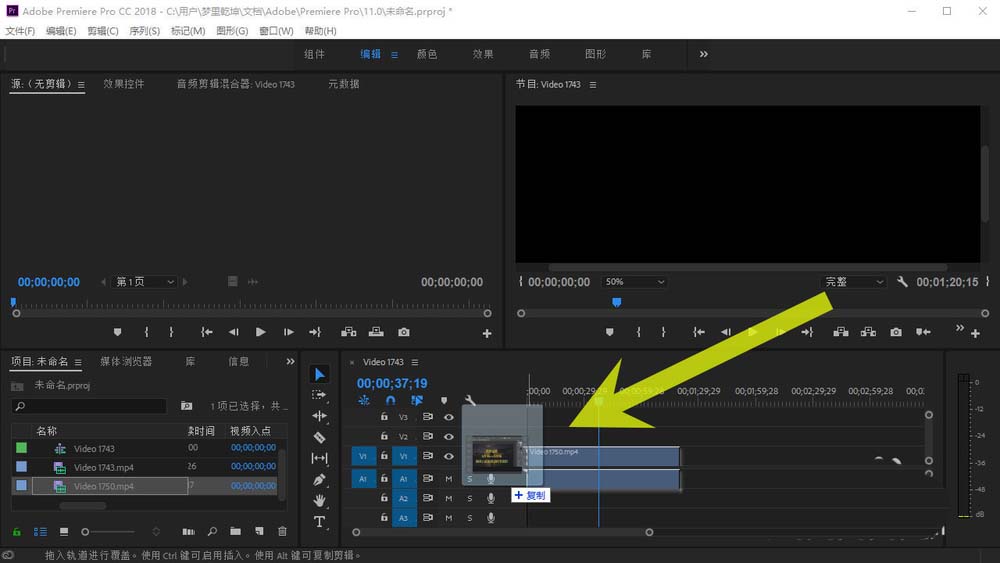
Task: Open the 序列(S) menu
Action: 145,31
